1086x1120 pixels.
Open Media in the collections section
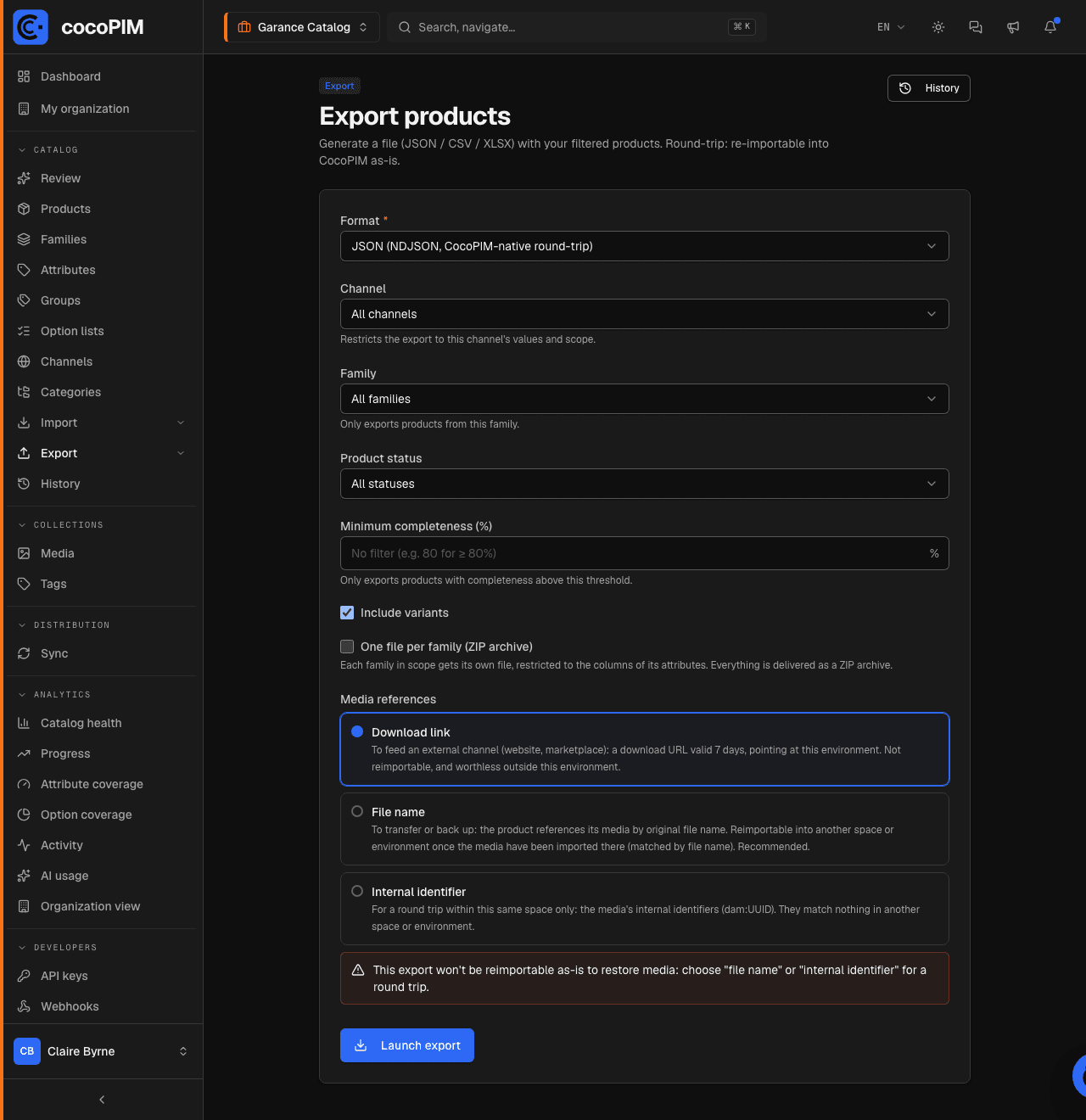[102, 553]
